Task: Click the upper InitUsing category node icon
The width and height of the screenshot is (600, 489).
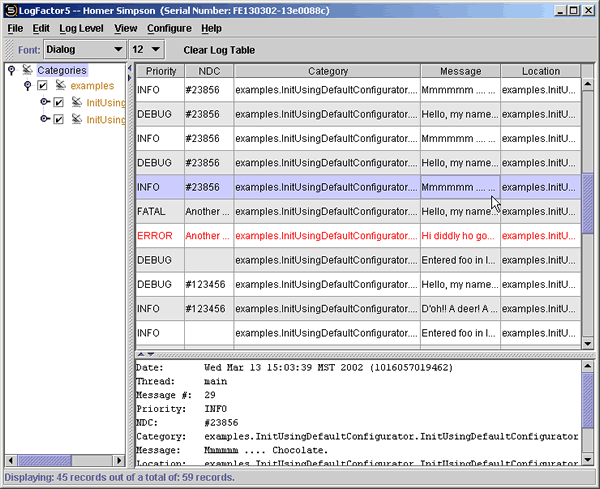Action: [76, 103]
